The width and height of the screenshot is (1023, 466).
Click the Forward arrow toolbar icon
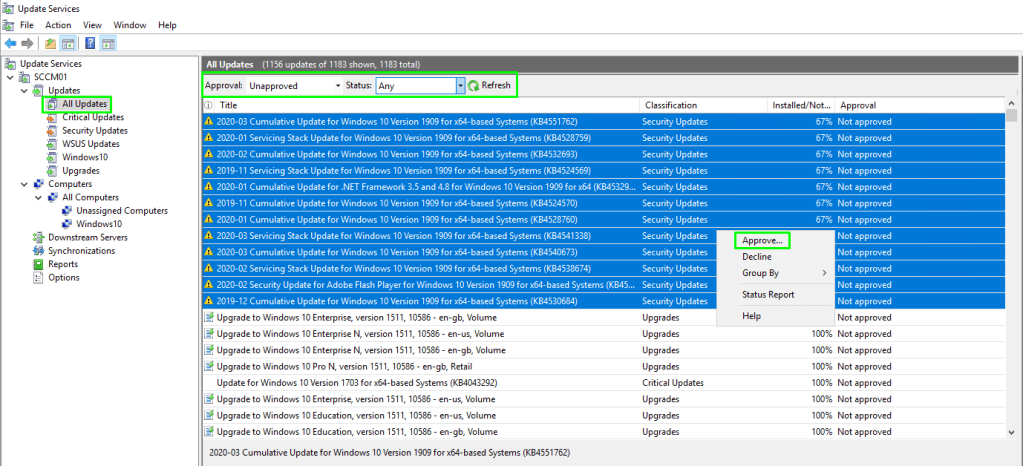click(x=26, y=43)
